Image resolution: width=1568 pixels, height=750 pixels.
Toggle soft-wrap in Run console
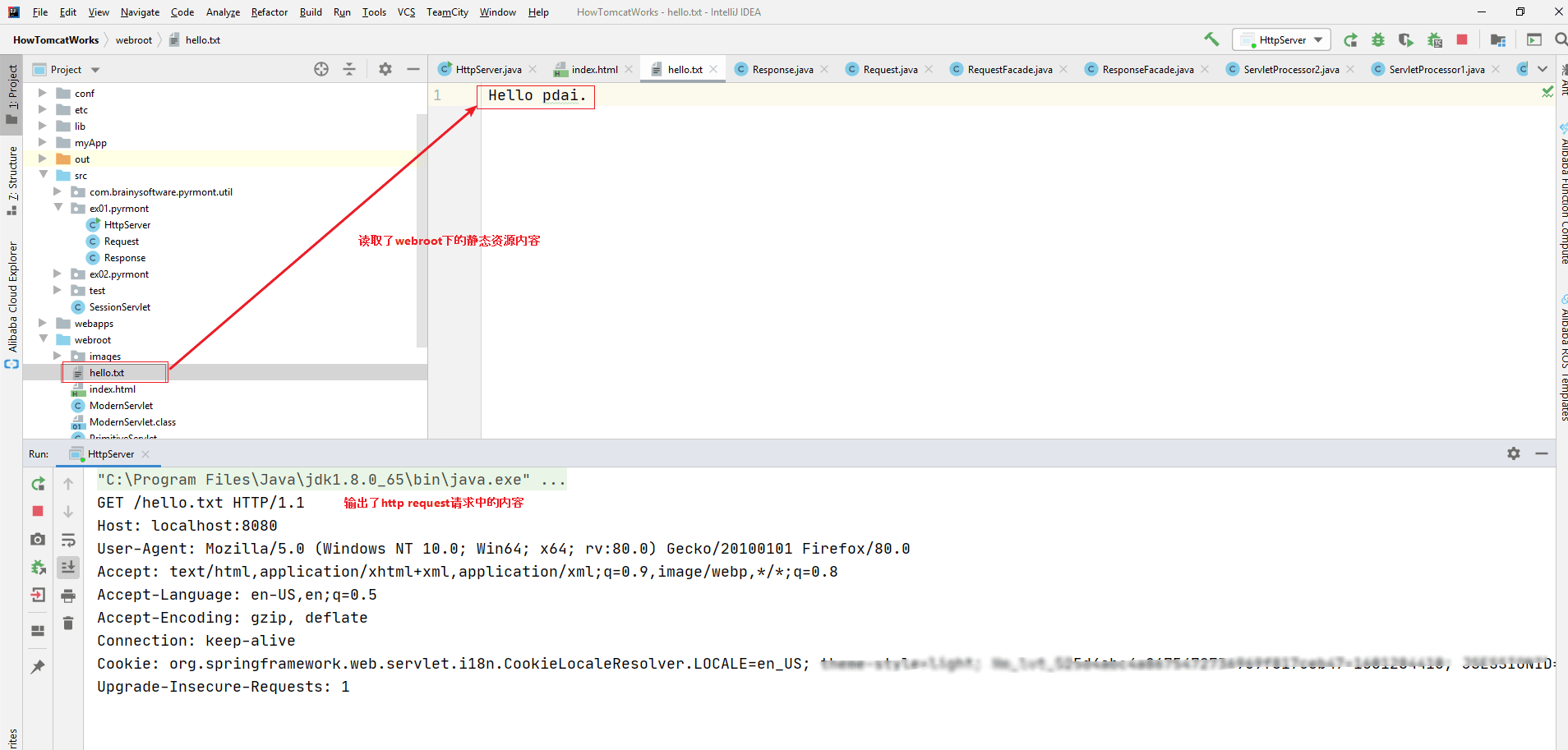point(68,540)
